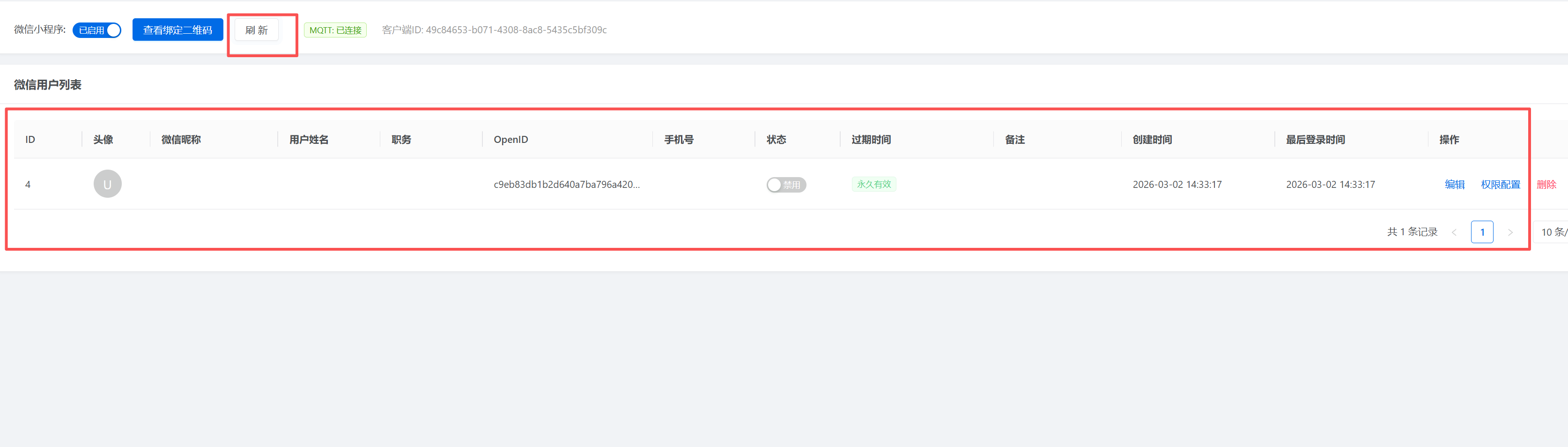This screenshot has width=1568, height=447.
Task: Open 权限配置 for user 4
Action: (x=1500, y=185)
